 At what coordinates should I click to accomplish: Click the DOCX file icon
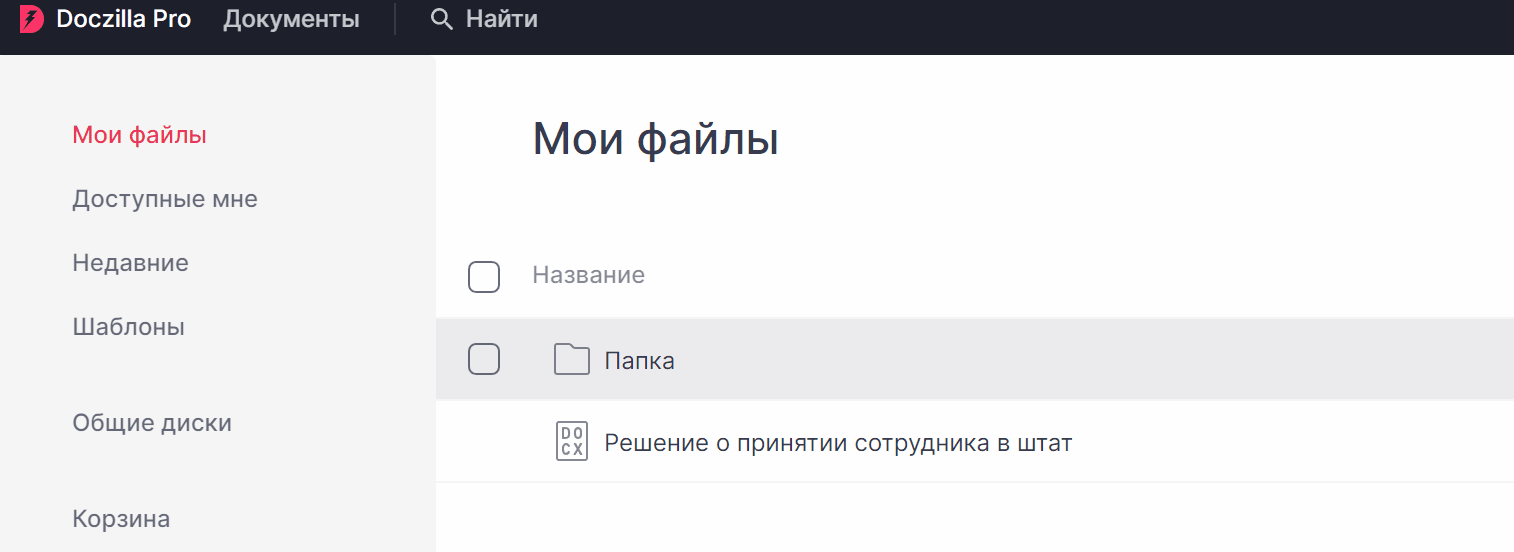(572, 442)
